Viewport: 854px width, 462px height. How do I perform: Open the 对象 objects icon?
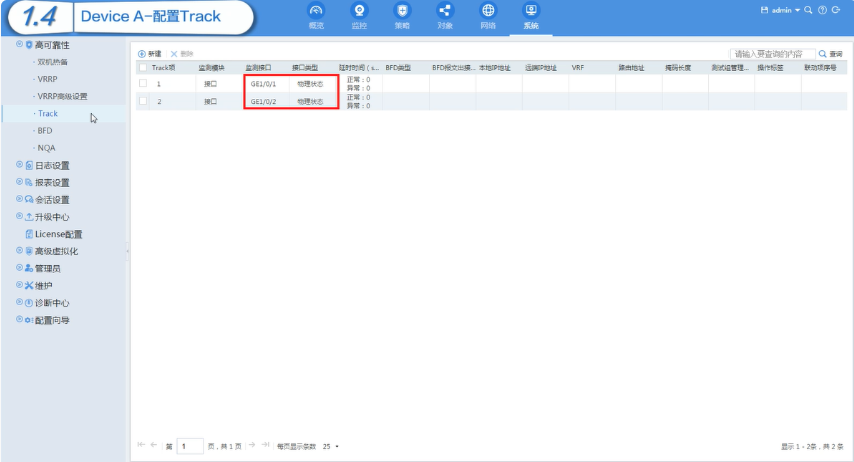pos(445,11)
